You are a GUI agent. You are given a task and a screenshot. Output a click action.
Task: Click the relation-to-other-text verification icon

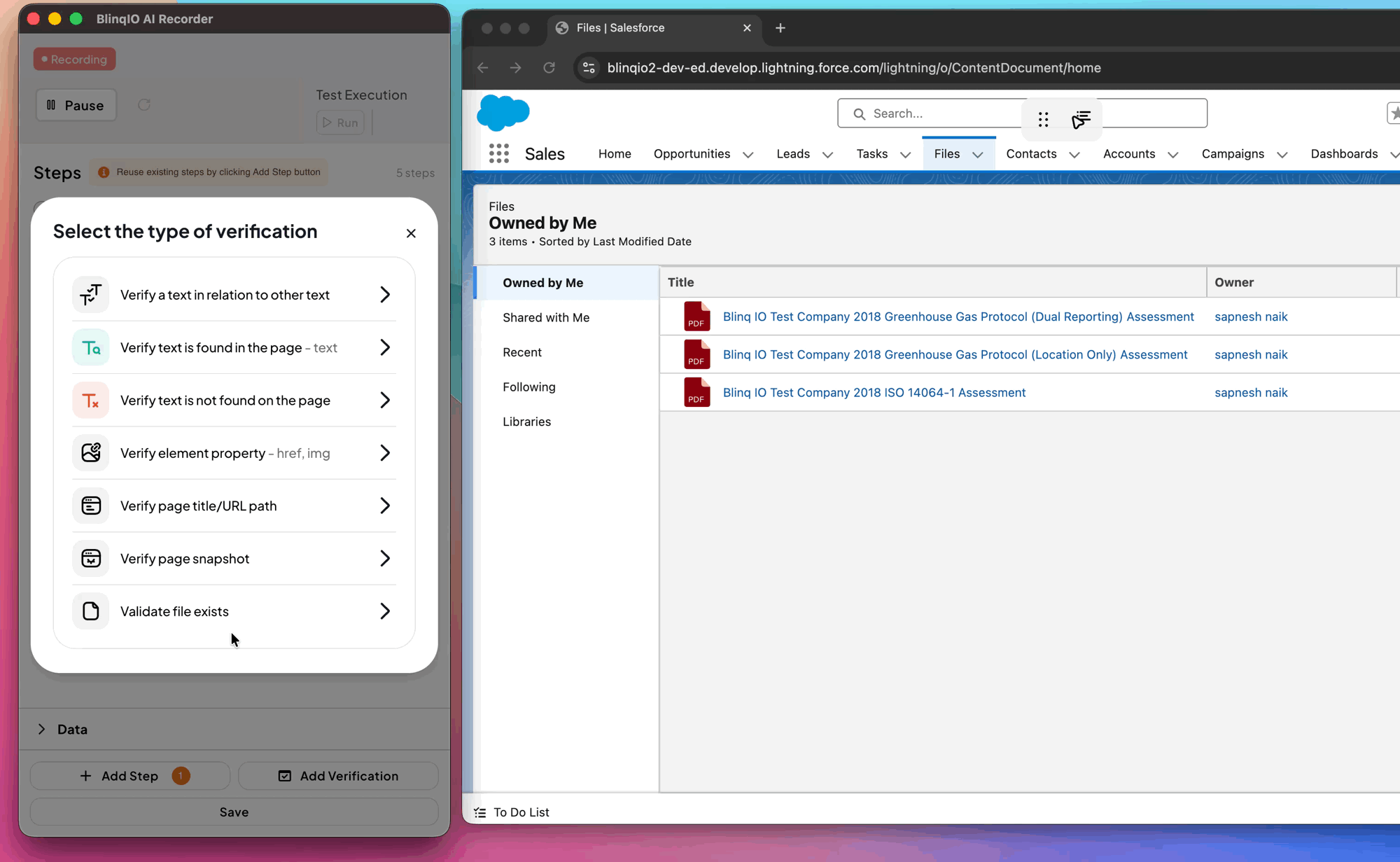[x=91, y=295]
